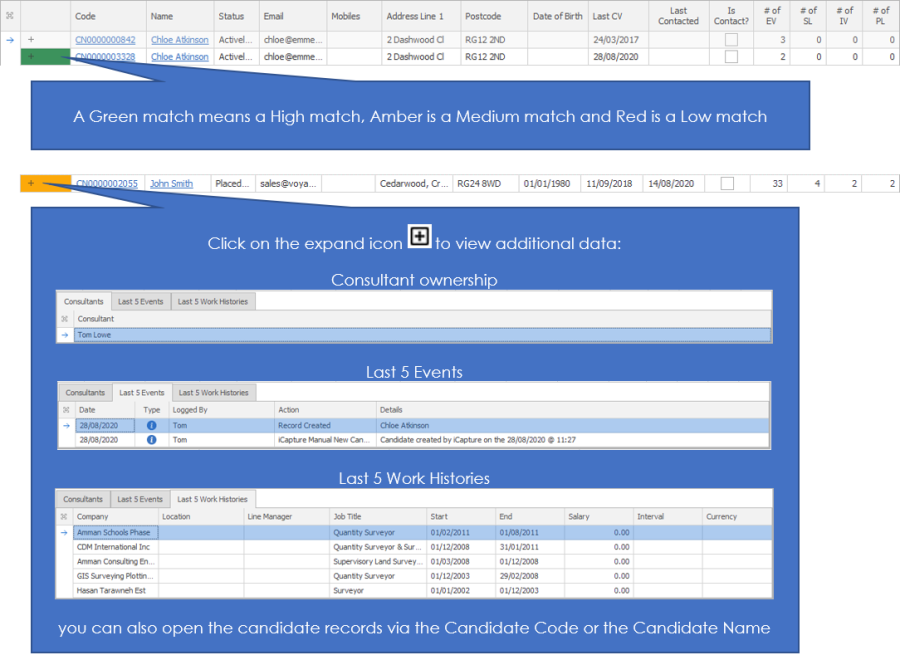
Task: Toggle Is Contact checkbox for CN0000003328
Action: coord(731,57)
